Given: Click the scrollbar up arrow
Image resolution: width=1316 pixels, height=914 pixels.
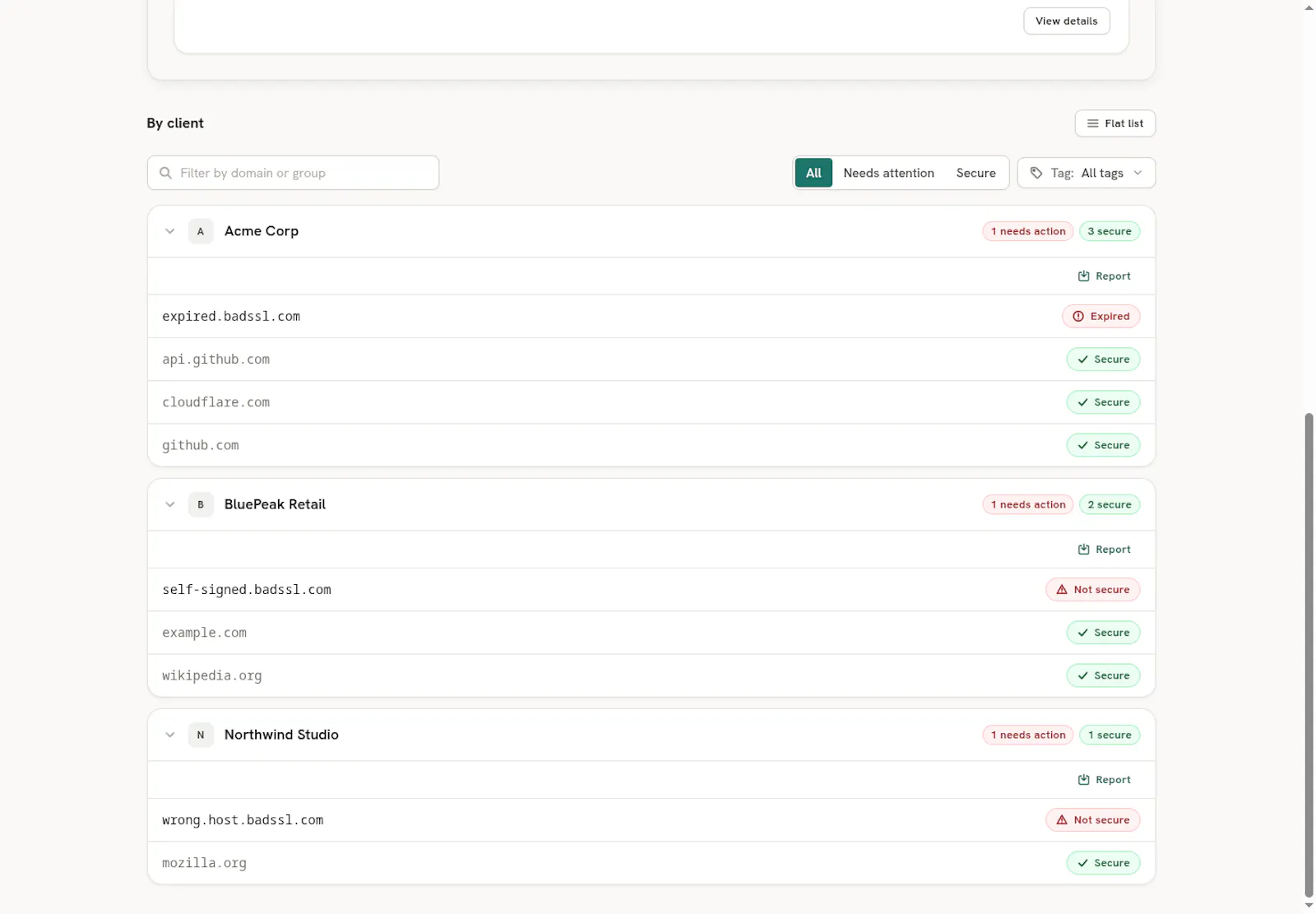Looking at the screenshot, I should 1309,7.
